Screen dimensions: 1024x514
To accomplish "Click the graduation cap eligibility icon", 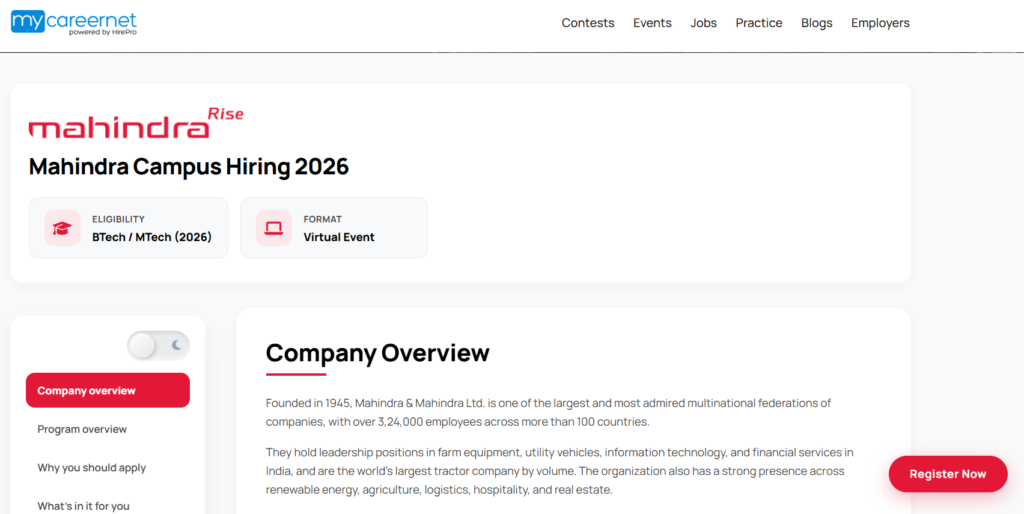I will click(x=62, y=228).
